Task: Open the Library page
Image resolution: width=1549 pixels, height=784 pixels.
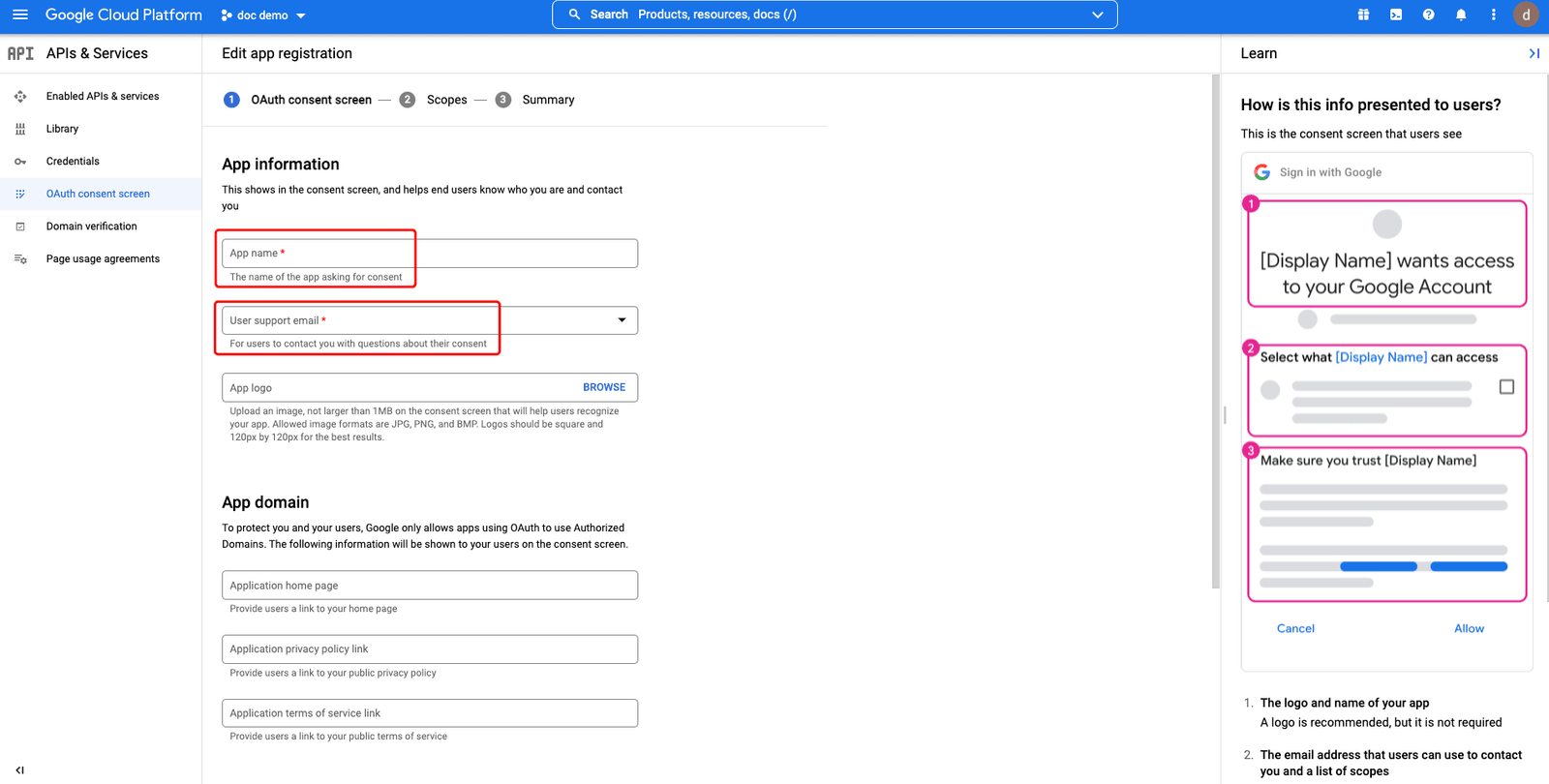Action: point(62,129)
